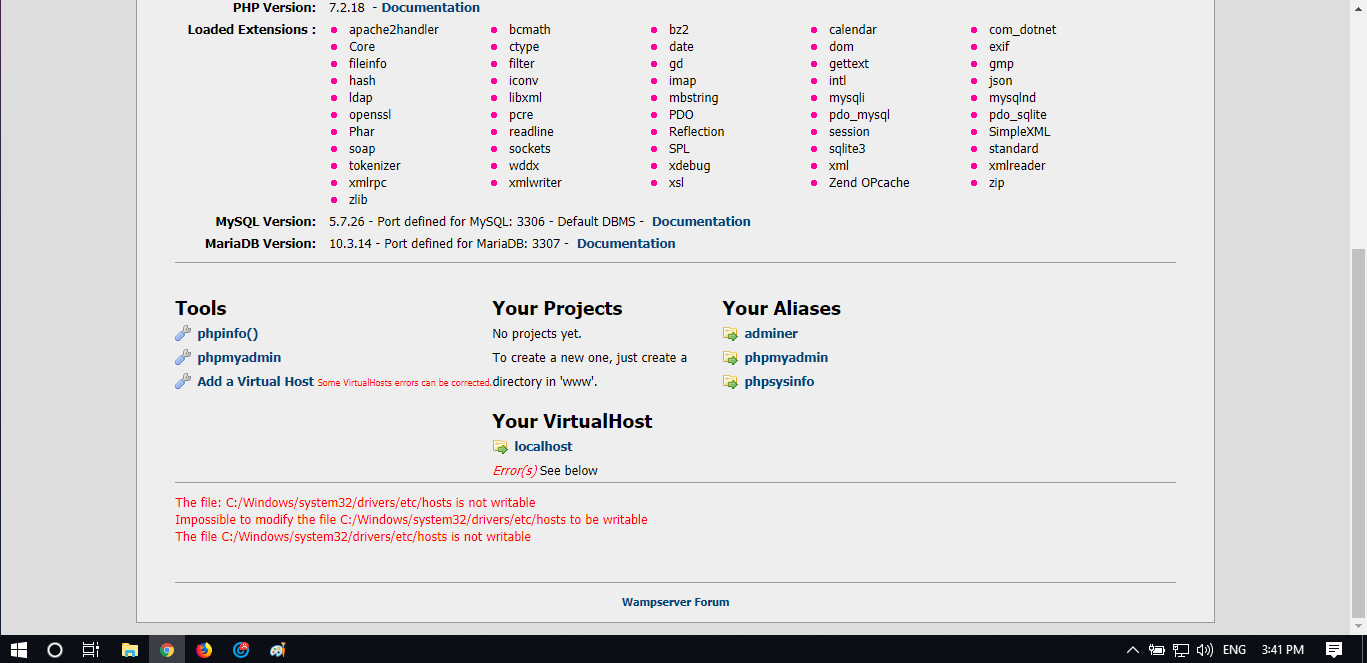Visit the Wampserver Forum link

[x=675, y=602]
